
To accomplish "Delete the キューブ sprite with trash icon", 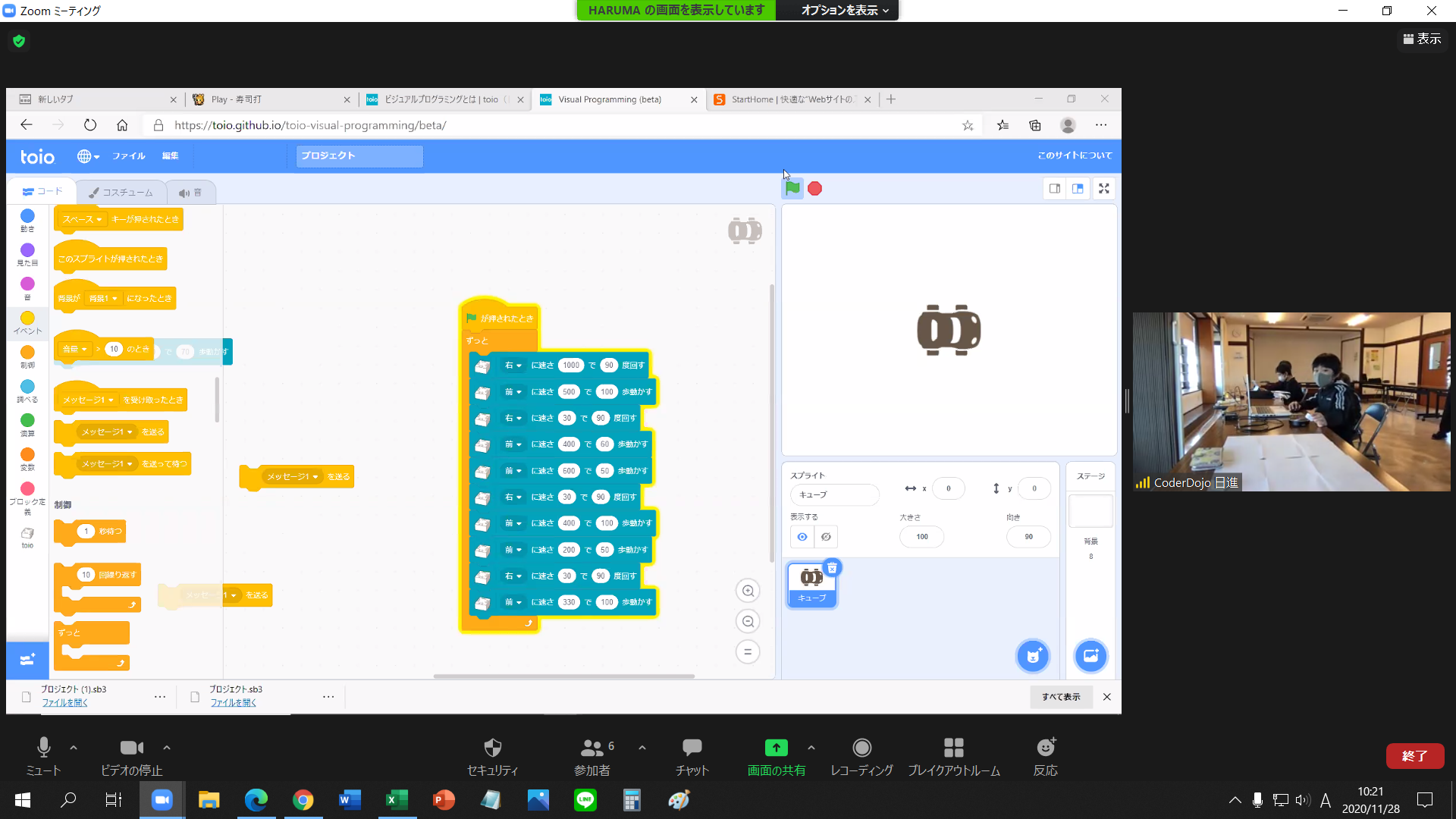I will point(832,568).
